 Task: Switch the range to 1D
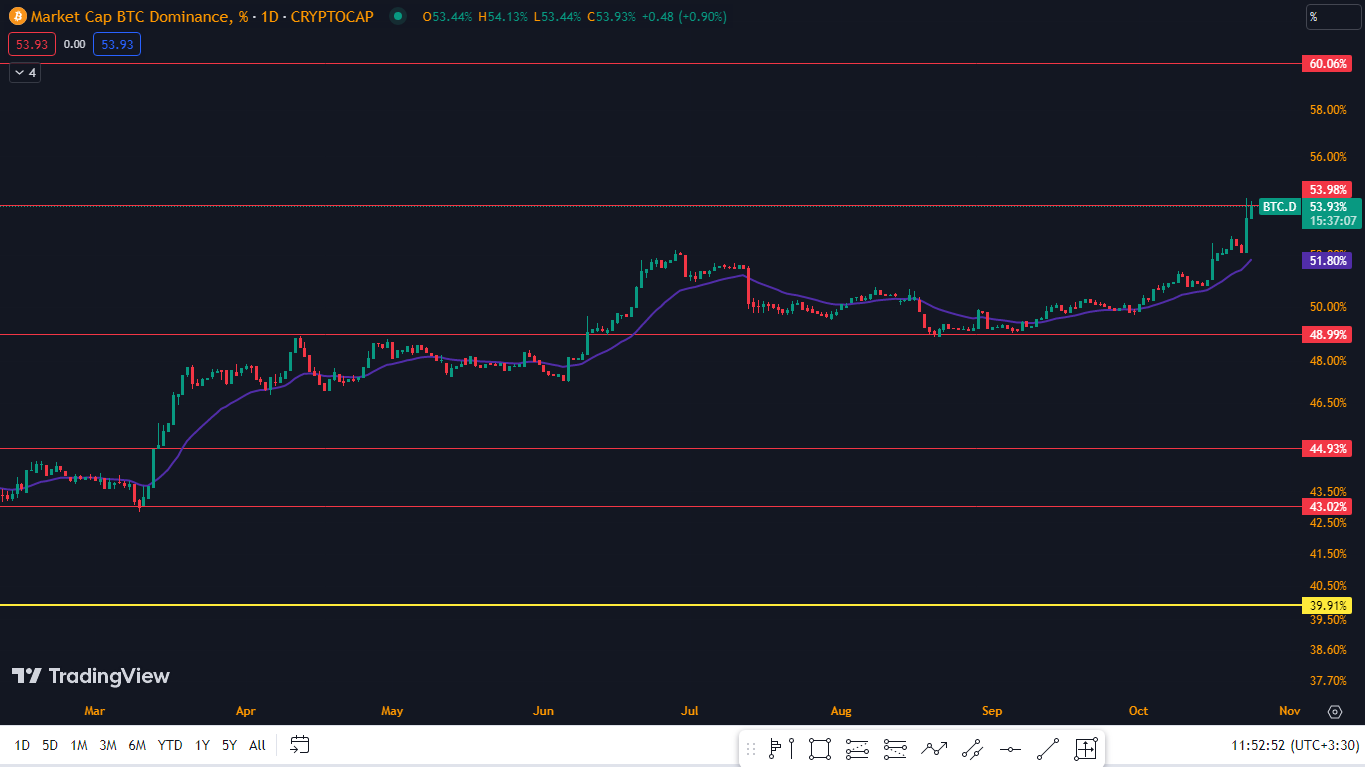click(x=22, y=745)
